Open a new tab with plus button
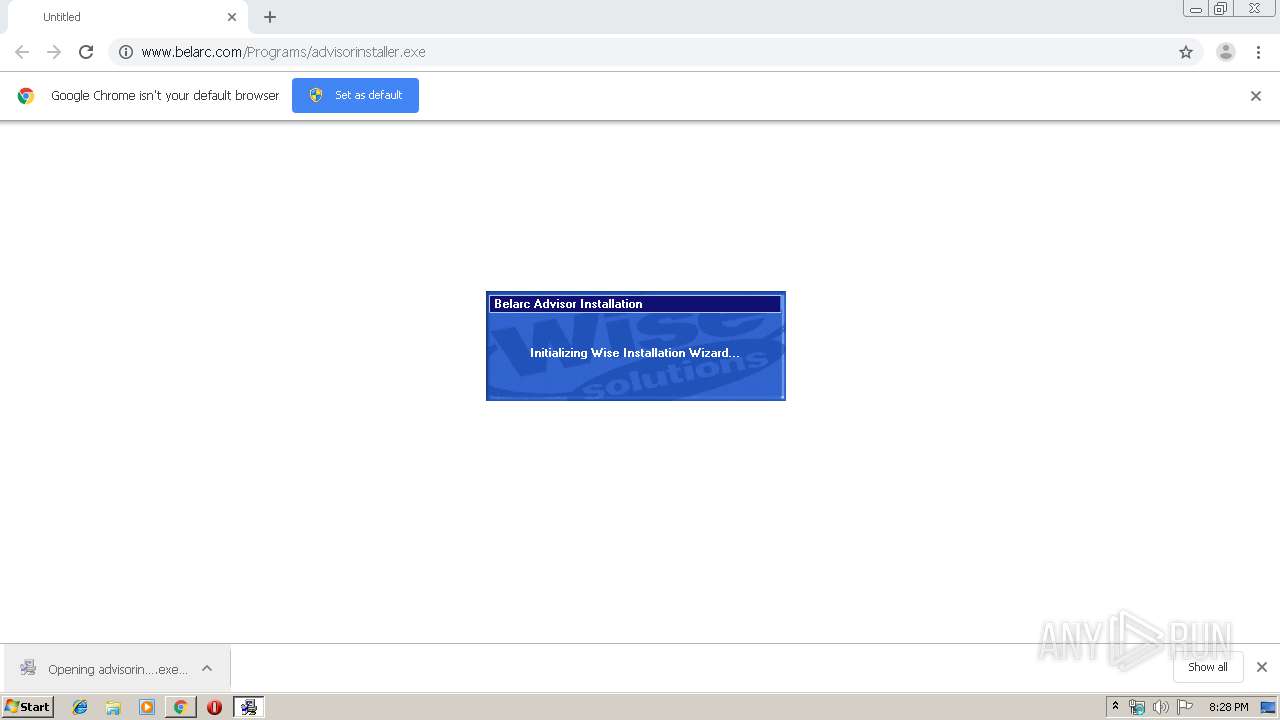The height and width of the screenshot is (720, 1280). 270,17
